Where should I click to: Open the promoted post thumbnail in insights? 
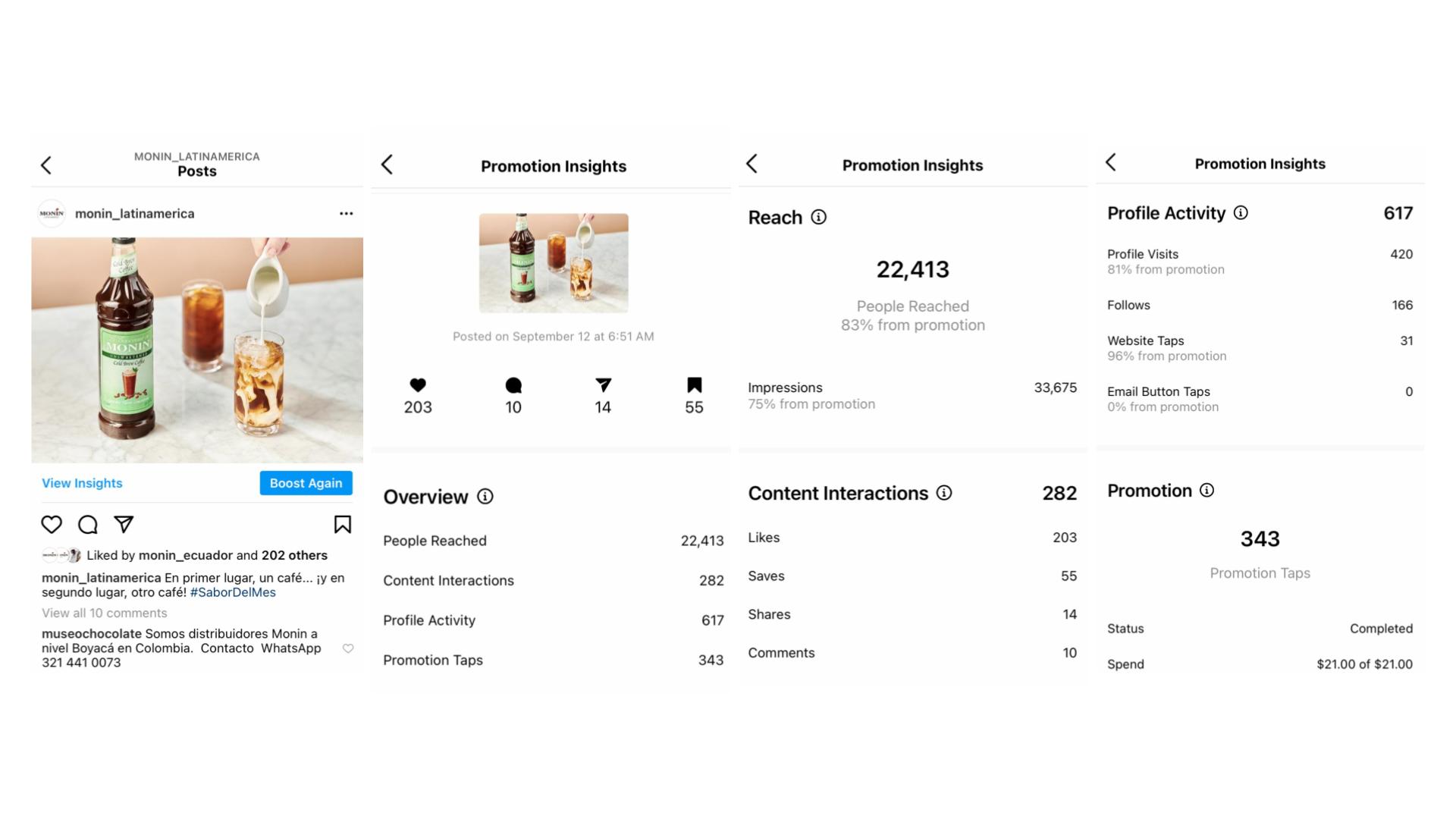554,263
